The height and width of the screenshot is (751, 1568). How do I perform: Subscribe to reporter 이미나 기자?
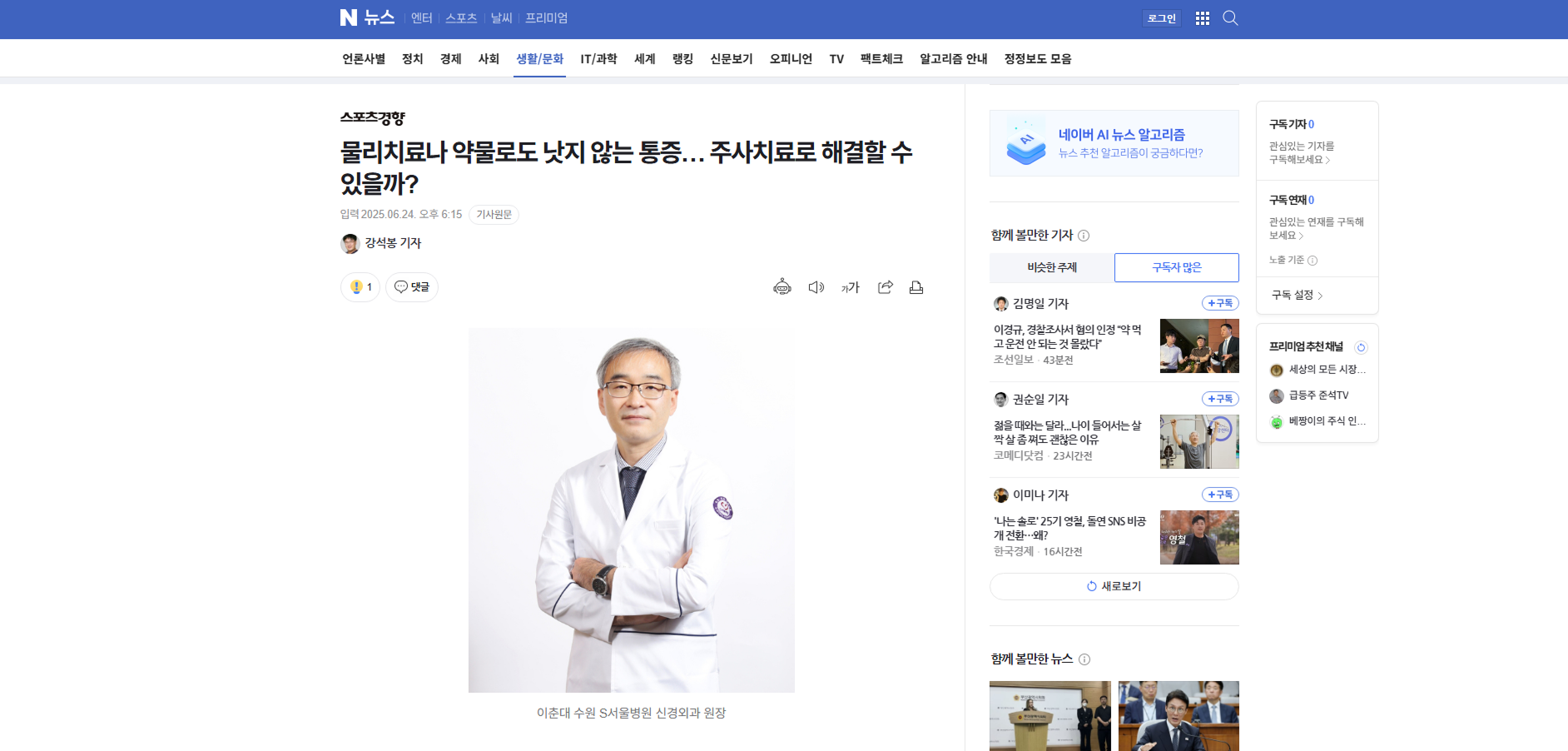click(1219, 495)
